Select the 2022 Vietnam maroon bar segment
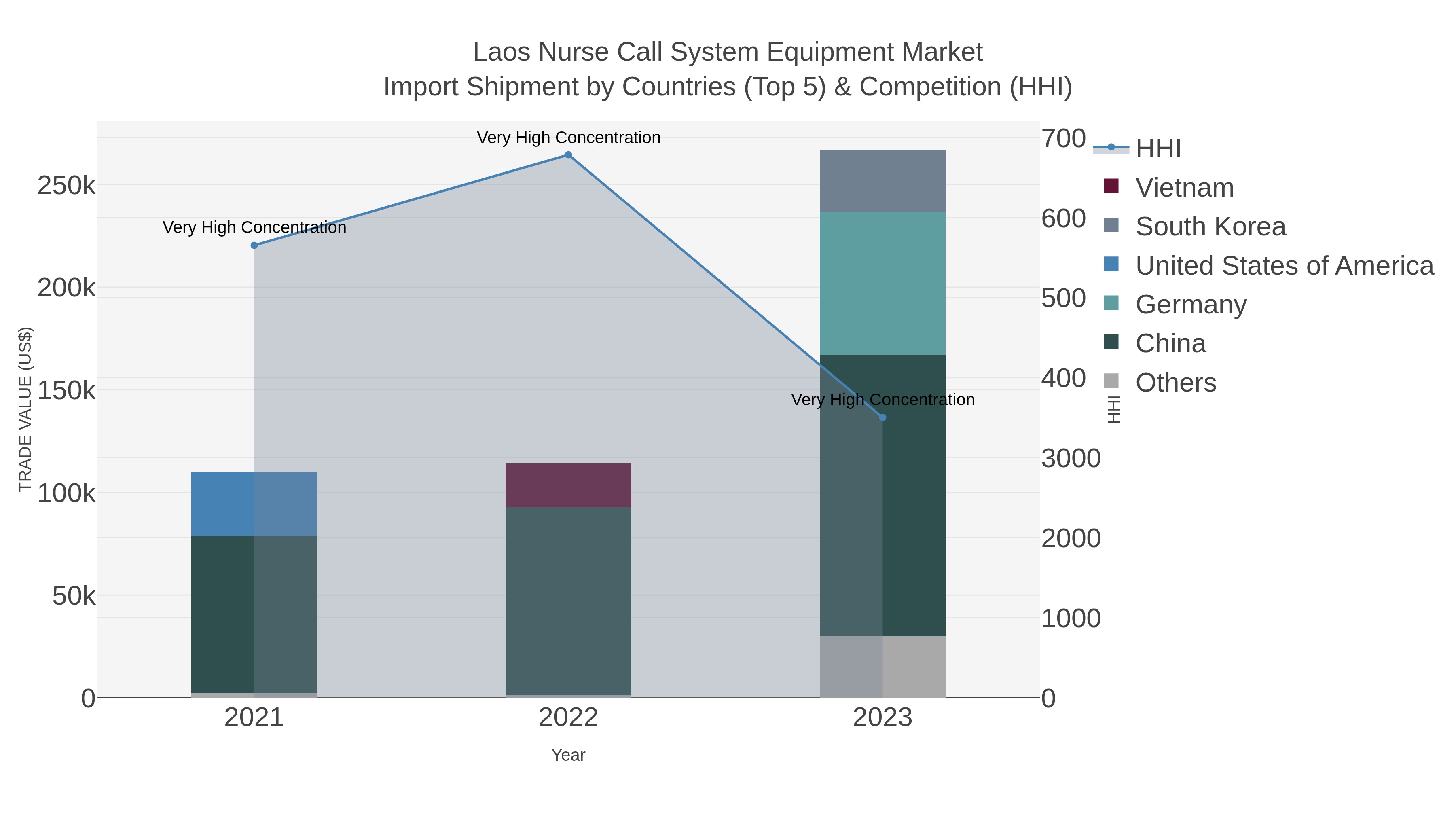Image resolution: width=1456 pixels, height=819 pixels. click(569, 485)
